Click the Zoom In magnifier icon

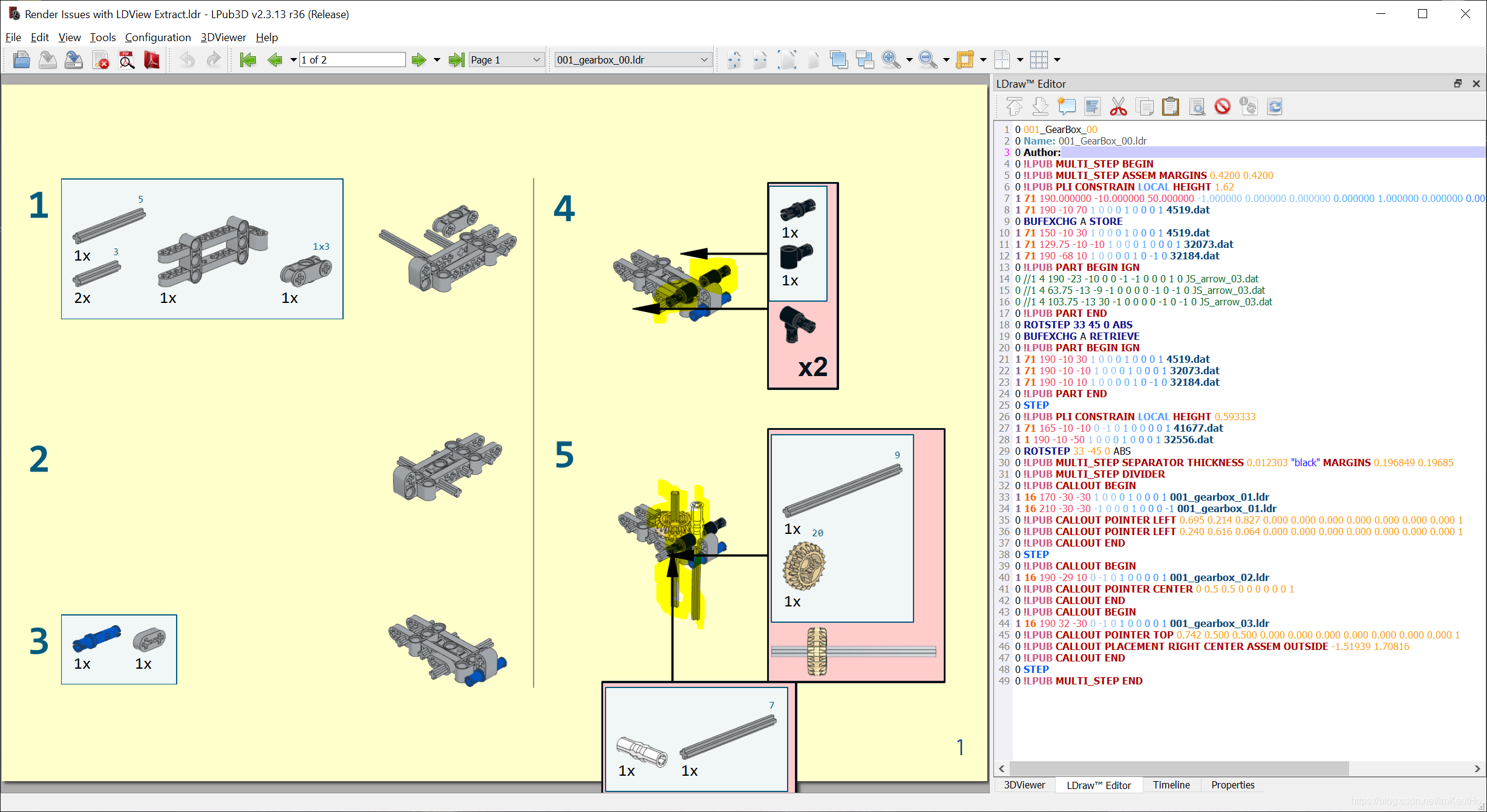890,59
